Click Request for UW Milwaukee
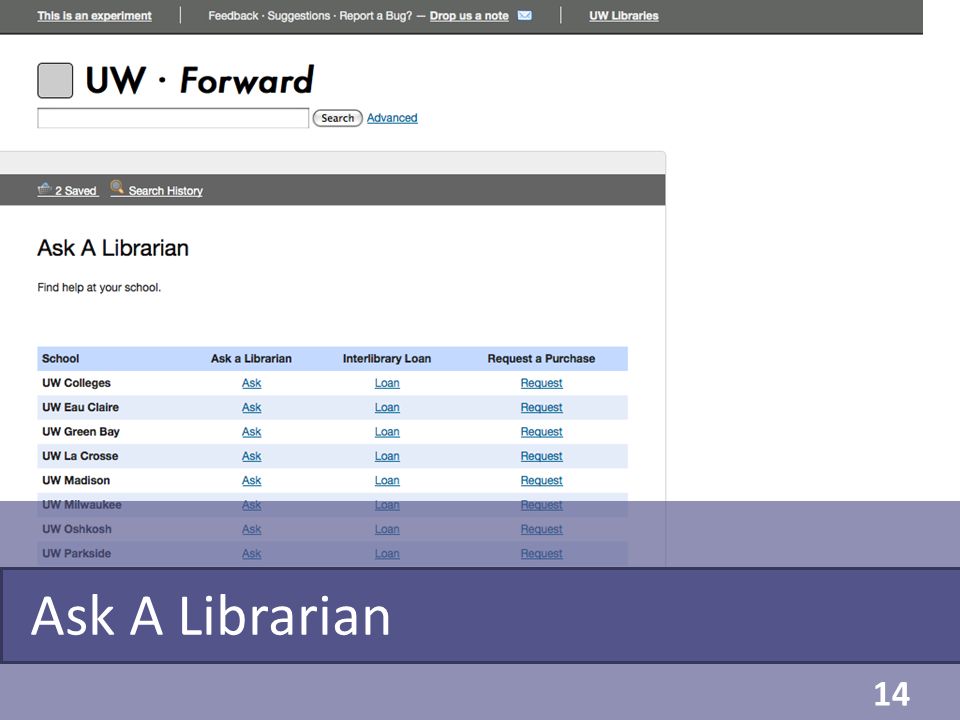The width and height of the screenshot is (960, 720). pos(541,505)
